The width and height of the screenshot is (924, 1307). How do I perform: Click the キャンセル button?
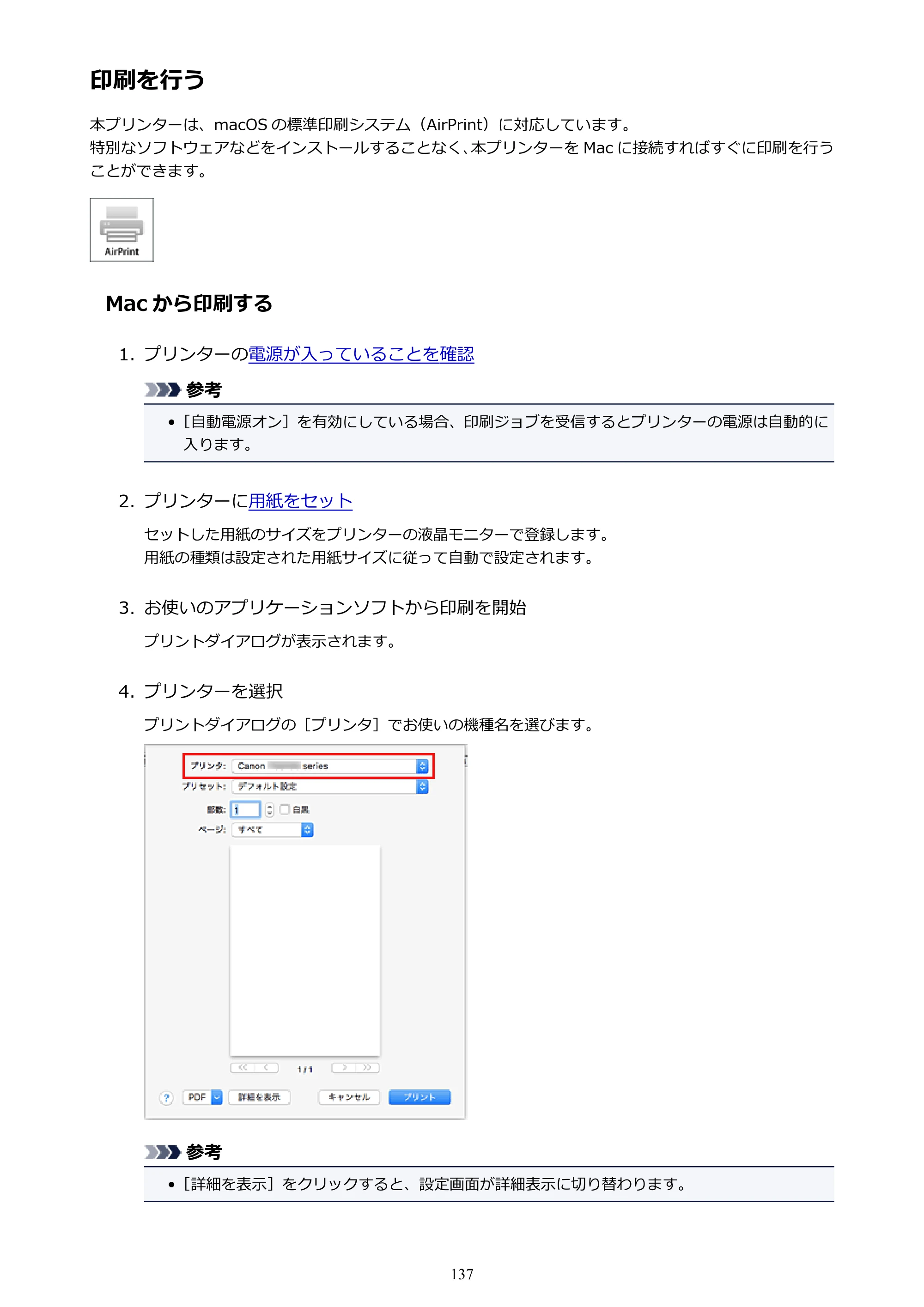(349, 1097)
